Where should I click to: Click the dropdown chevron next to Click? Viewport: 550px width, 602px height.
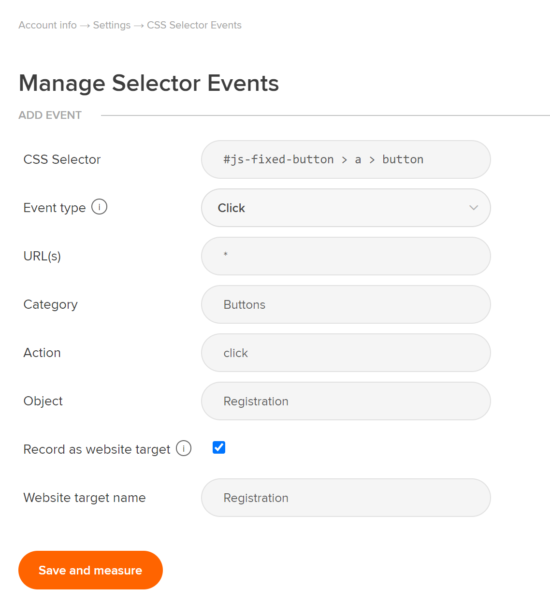pyautogui.click(x=474, y=208)
